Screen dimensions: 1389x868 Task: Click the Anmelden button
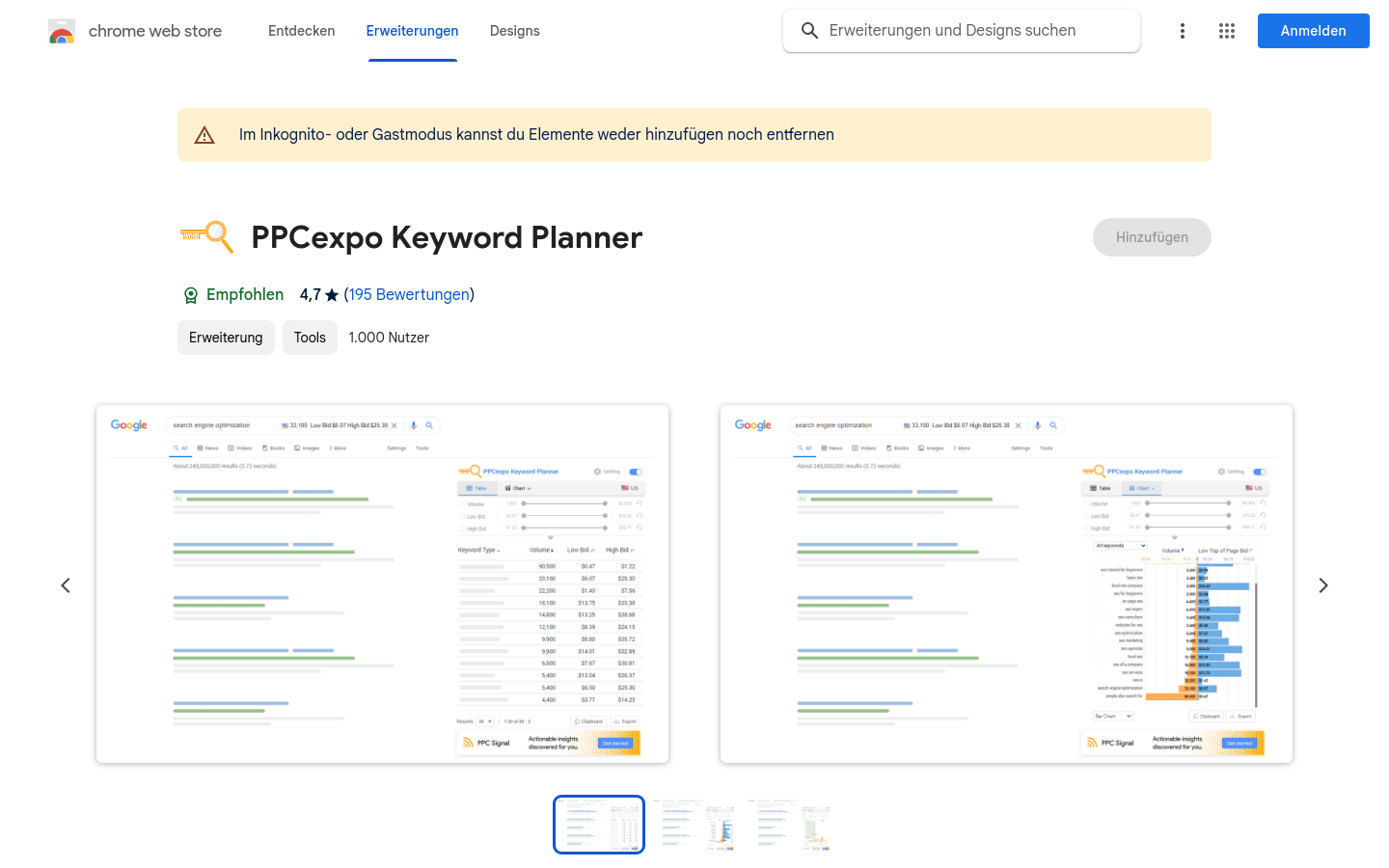(1314, 31)
